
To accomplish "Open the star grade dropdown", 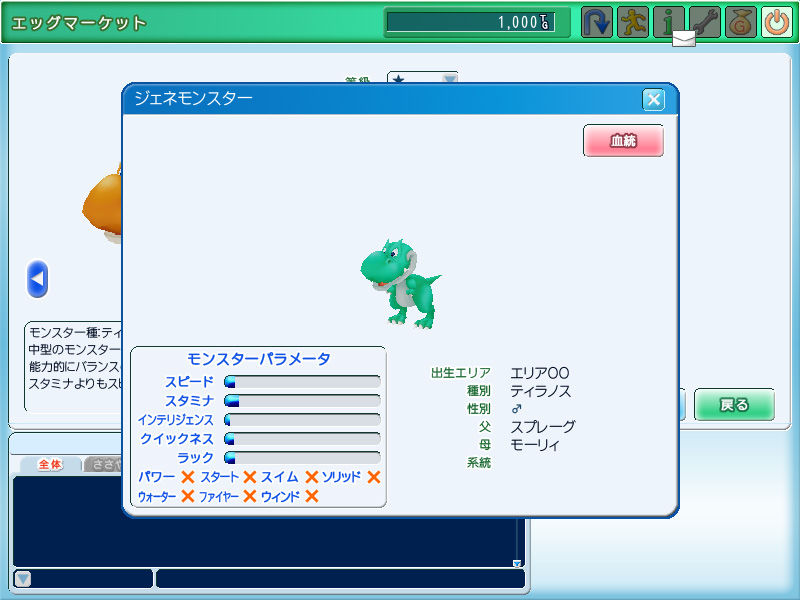I will coord(423,78).
